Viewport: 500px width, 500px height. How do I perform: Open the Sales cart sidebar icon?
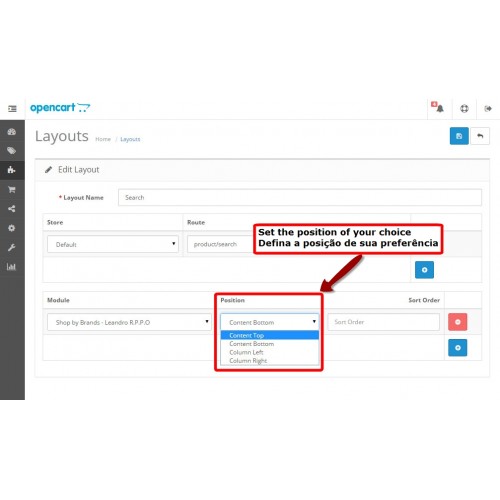coord(12,189)
